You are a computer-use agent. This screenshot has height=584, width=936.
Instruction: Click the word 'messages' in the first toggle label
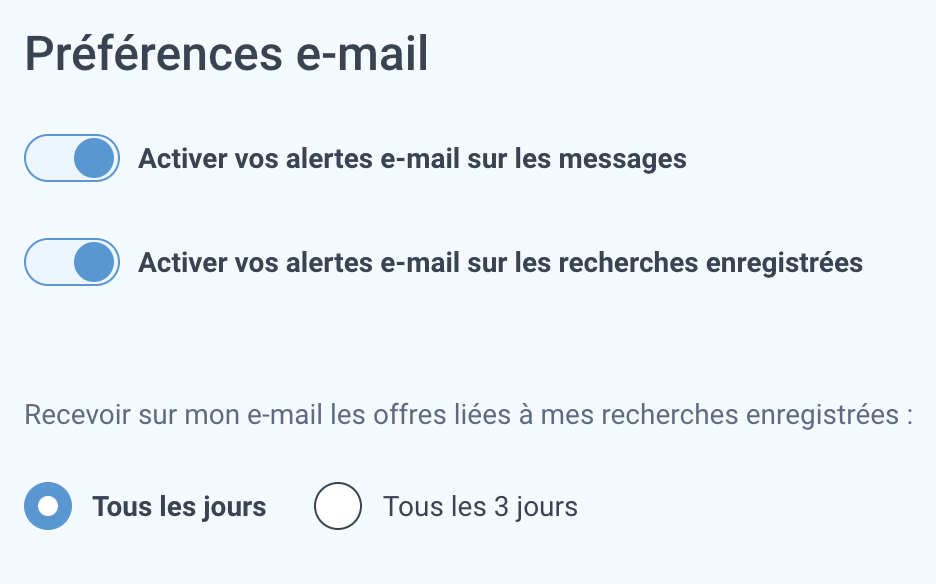pyautogui.click(x=623, y=160)
